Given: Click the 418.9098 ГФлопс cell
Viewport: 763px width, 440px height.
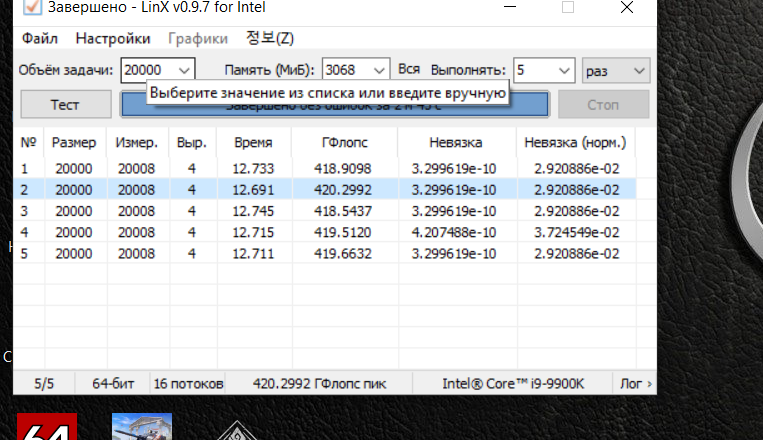Looking at the screenshot, I should click(x=343, y=168).
